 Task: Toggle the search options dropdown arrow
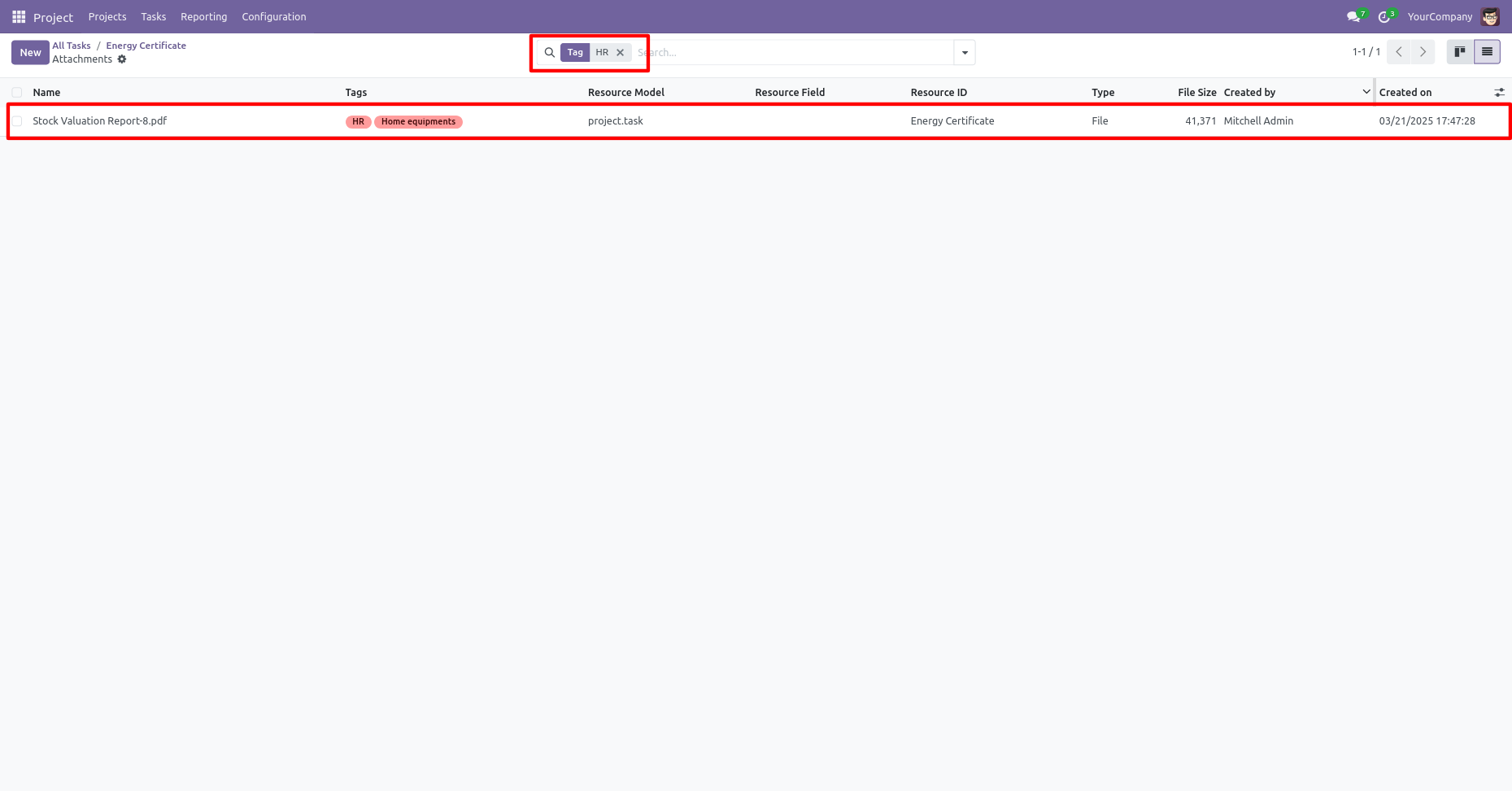(965, 52)
